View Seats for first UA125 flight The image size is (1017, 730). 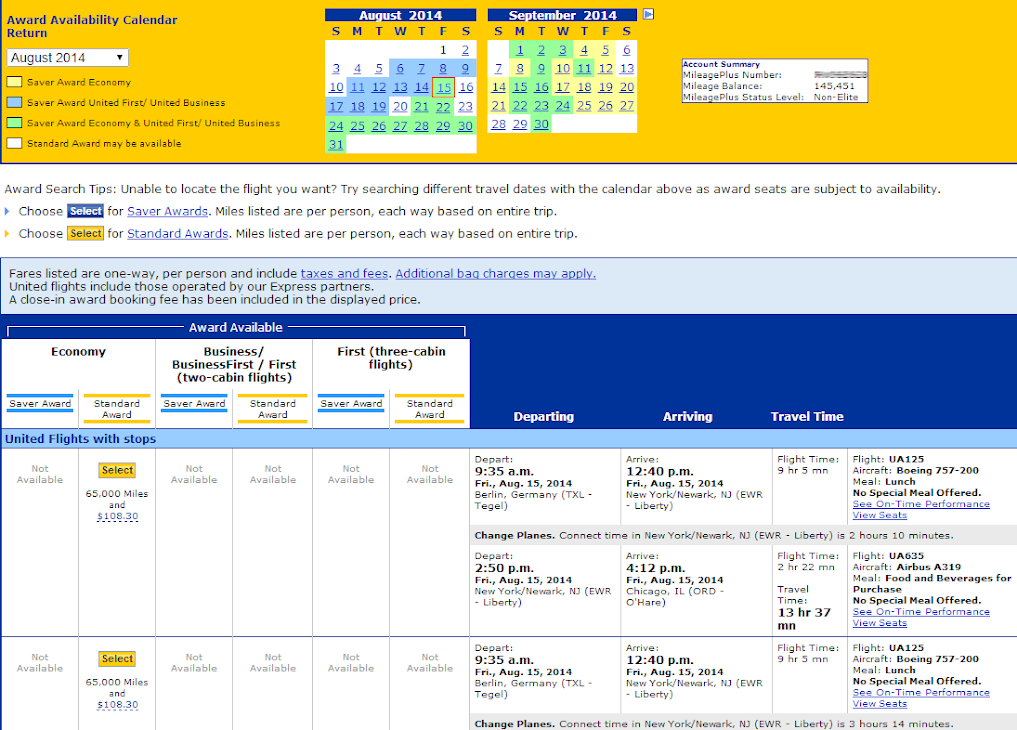click(879, 515)
